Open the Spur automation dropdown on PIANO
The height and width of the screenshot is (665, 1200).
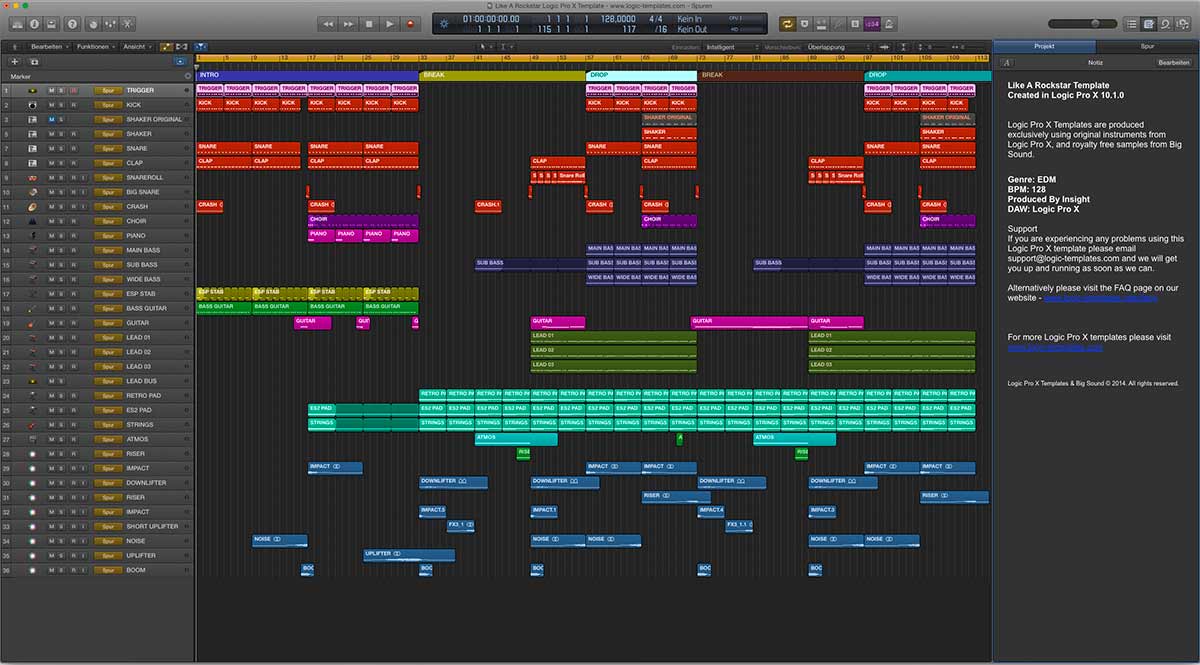point(108,236)
